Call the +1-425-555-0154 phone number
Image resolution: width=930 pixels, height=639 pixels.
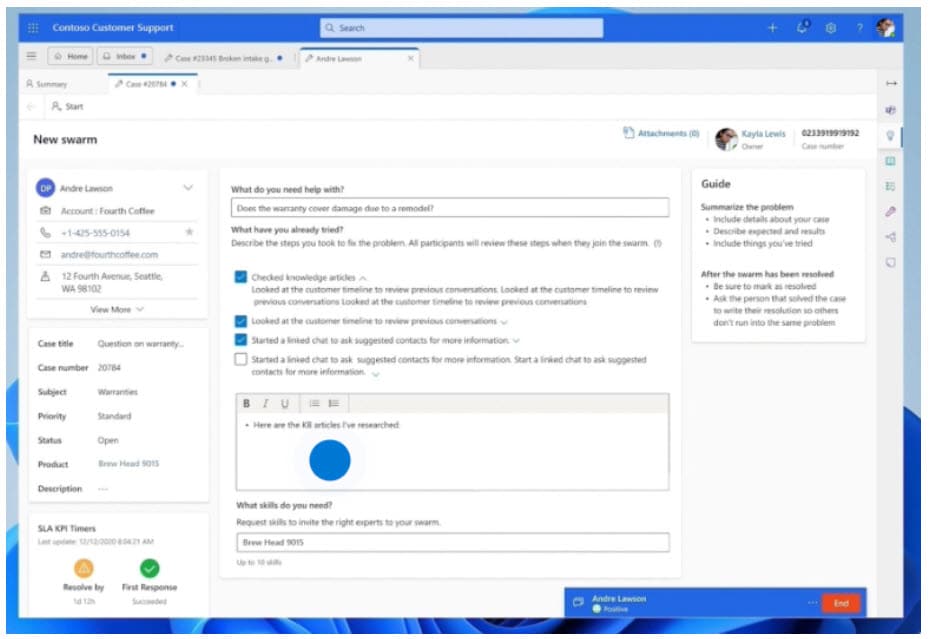[x=95, y=233]
